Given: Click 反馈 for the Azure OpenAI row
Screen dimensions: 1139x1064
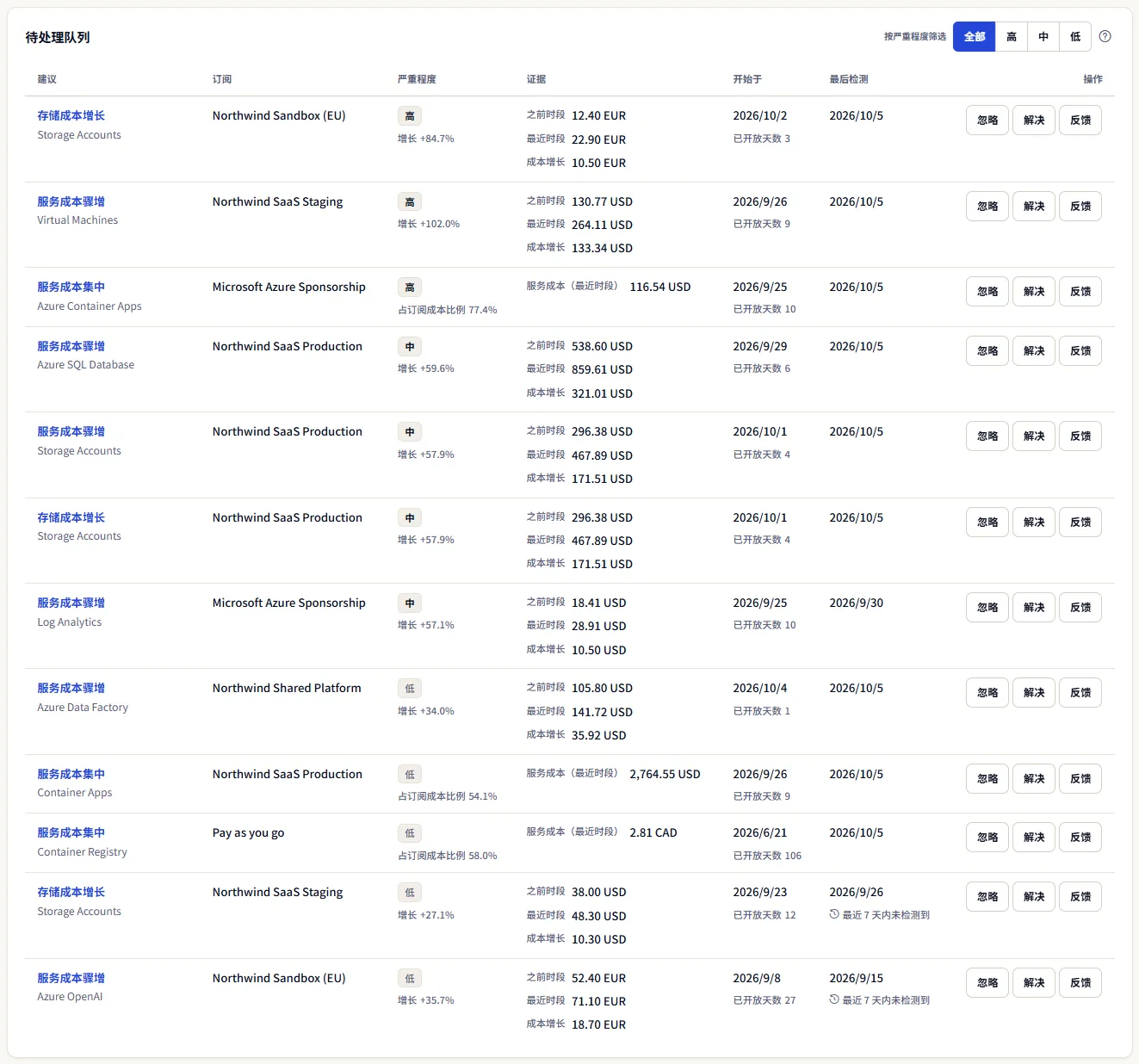Looking at the screenshot, I should [x=1080, y=982].
